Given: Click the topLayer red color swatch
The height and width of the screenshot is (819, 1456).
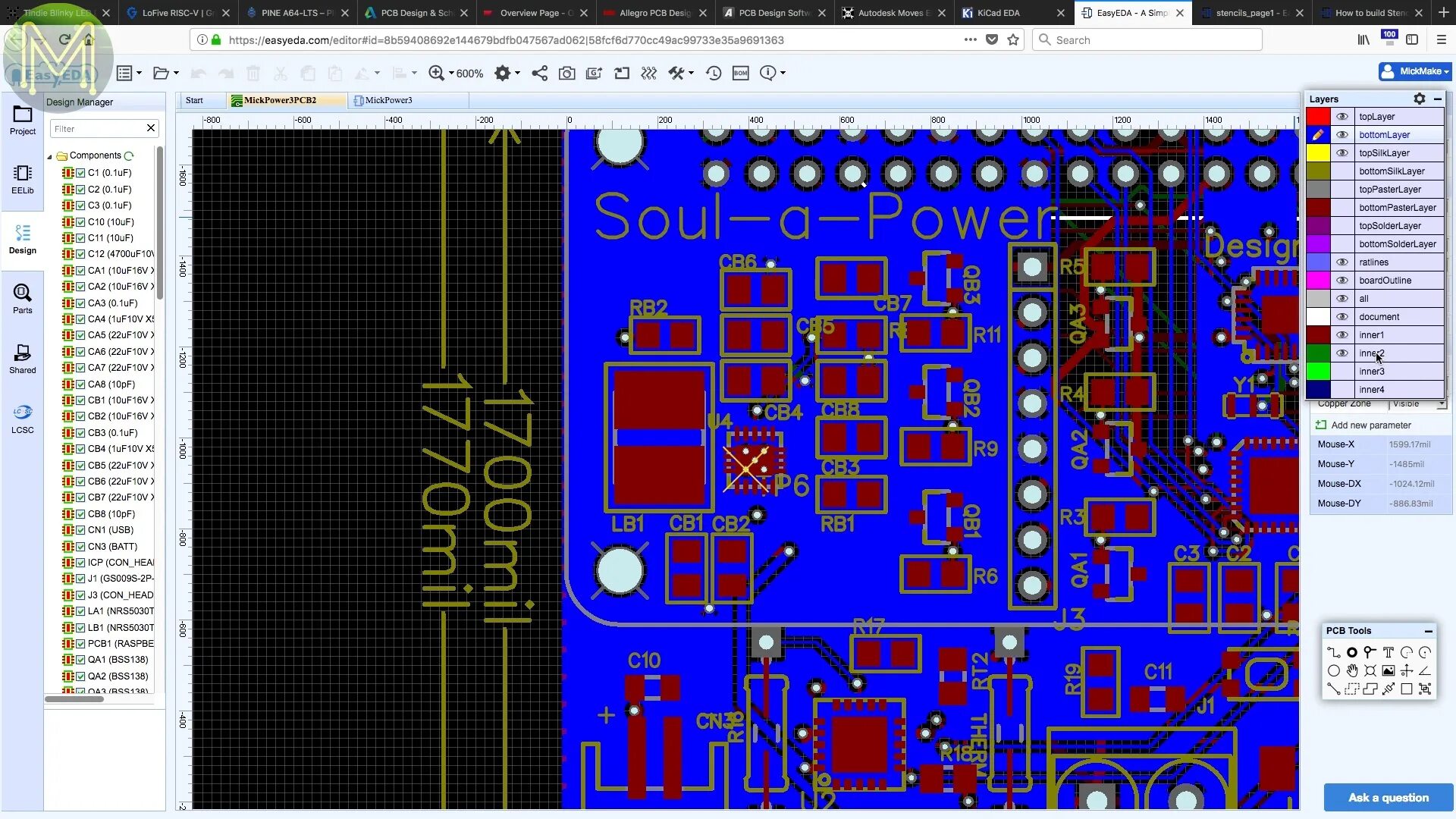Looking at the screenshot, I should (1318, 117).
